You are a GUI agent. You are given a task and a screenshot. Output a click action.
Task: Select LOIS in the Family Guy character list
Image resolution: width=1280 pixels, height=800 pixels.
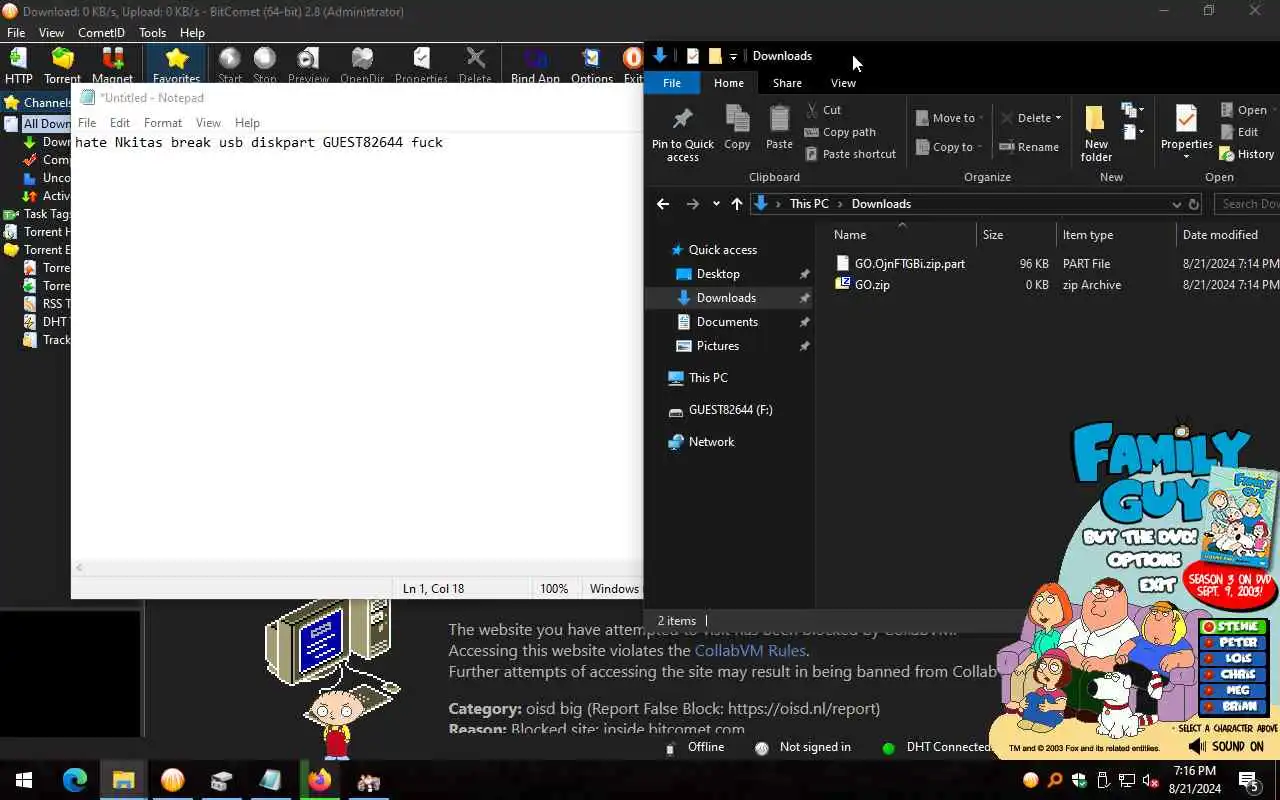[1233, 659]
